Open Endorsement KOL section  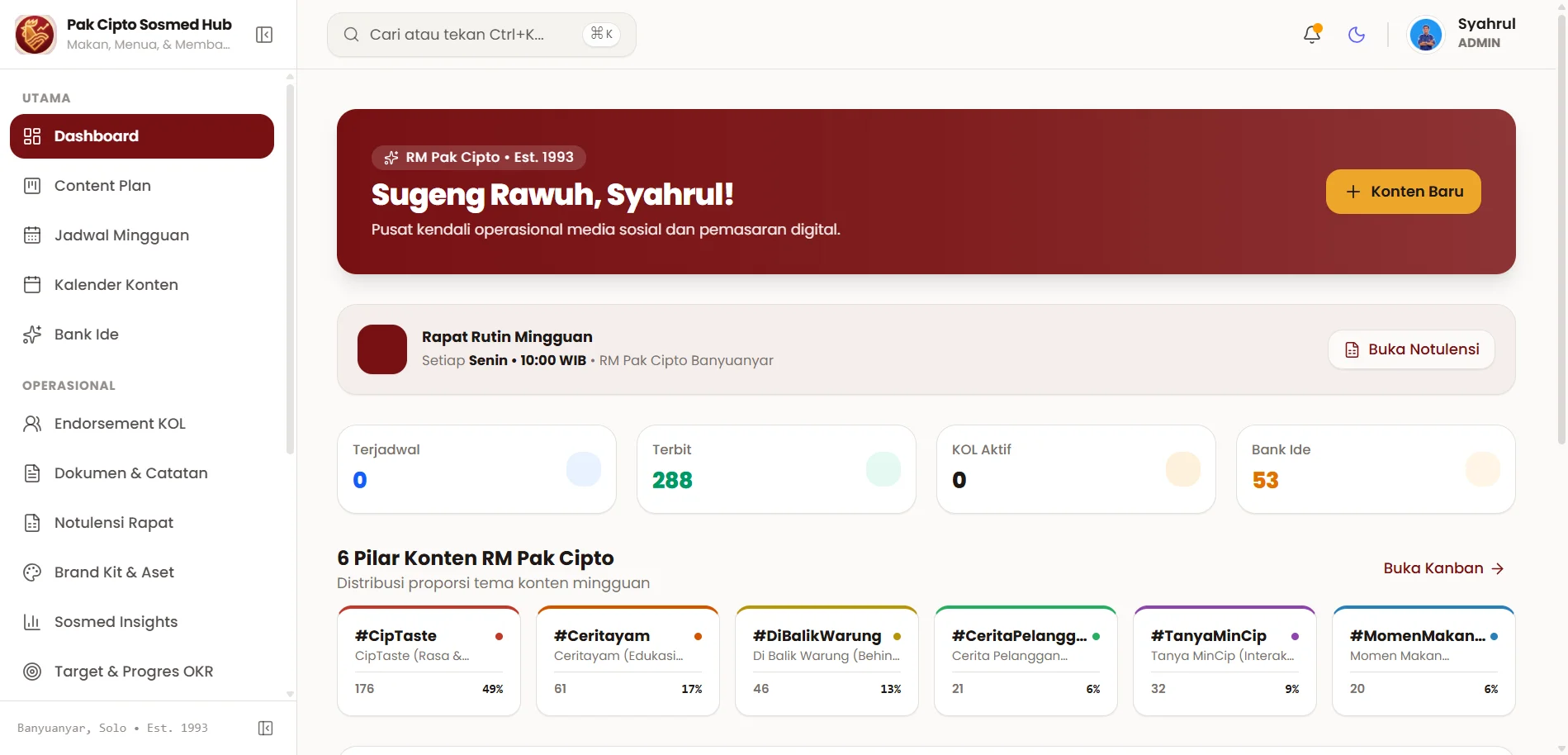[142, 424]
